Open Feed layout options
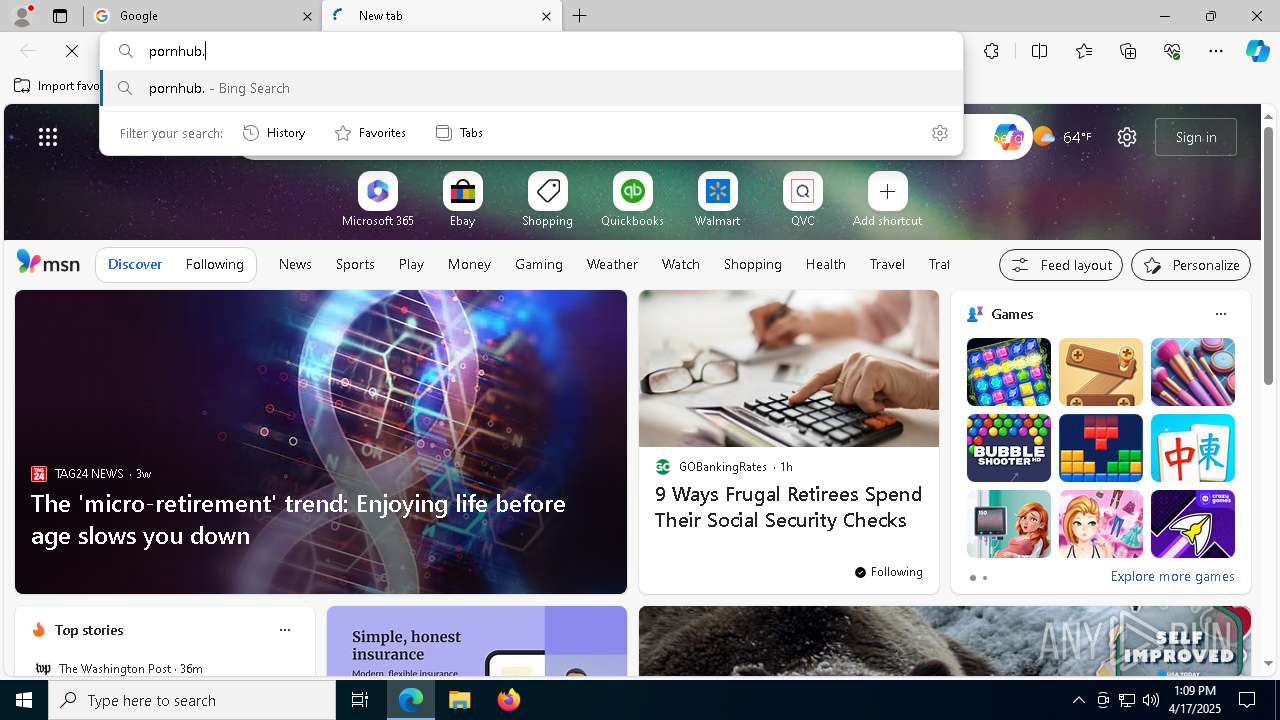1280x720 pixels. [x=1061, y=265]
